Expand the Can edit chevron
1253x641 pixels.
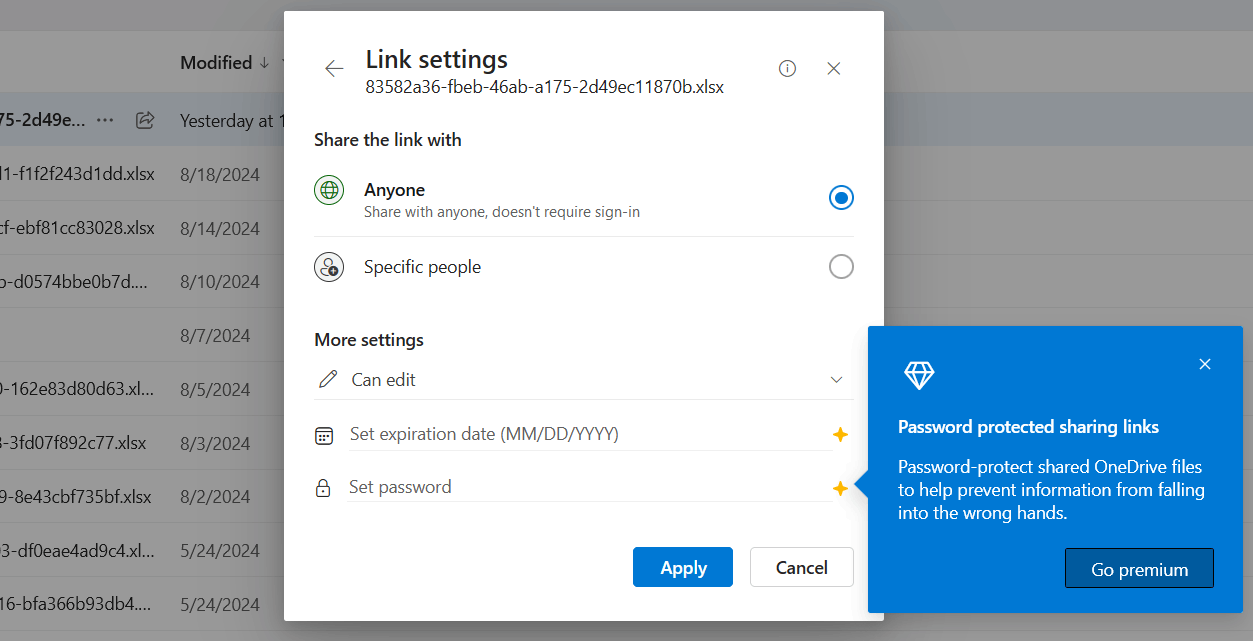tap(837, 380)
